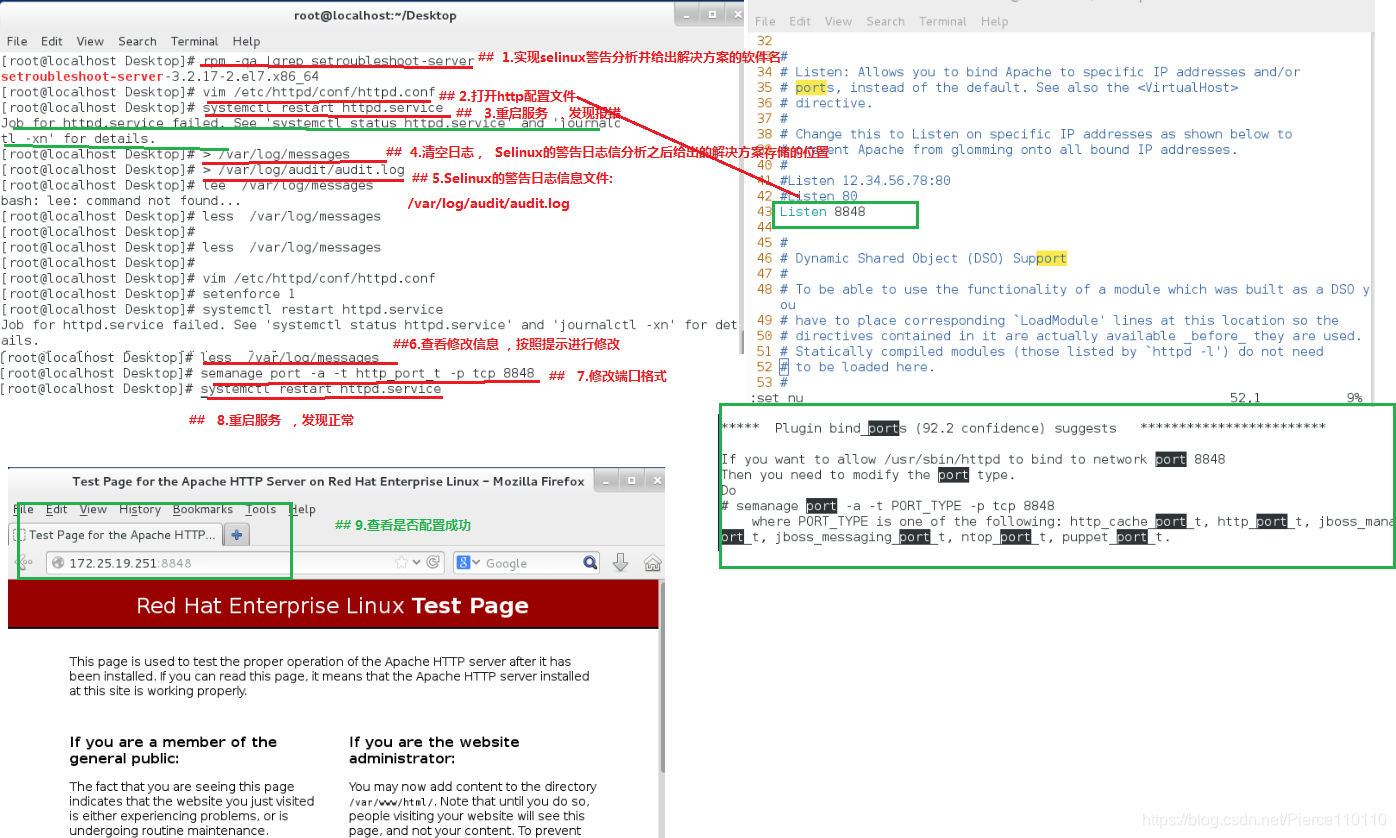
Task: Open File menu in vim terminal window
Action: (x=766, y=21)
